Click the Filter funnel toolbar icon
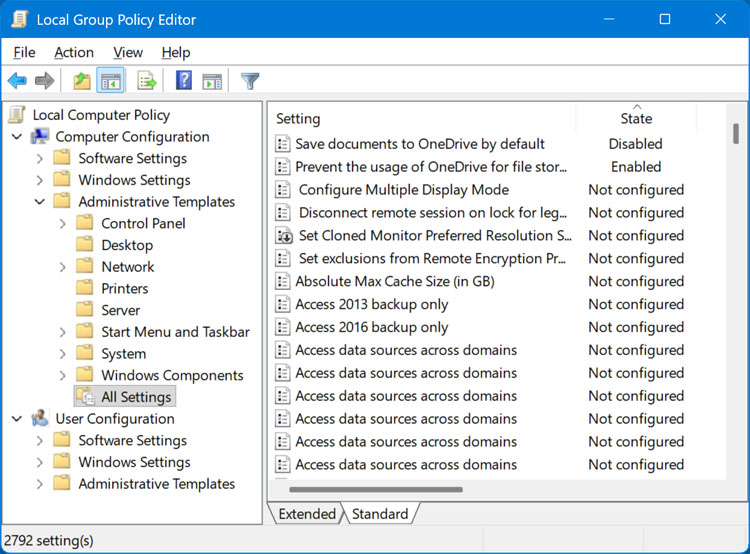750x554 pixels. [x=250, y=81]
